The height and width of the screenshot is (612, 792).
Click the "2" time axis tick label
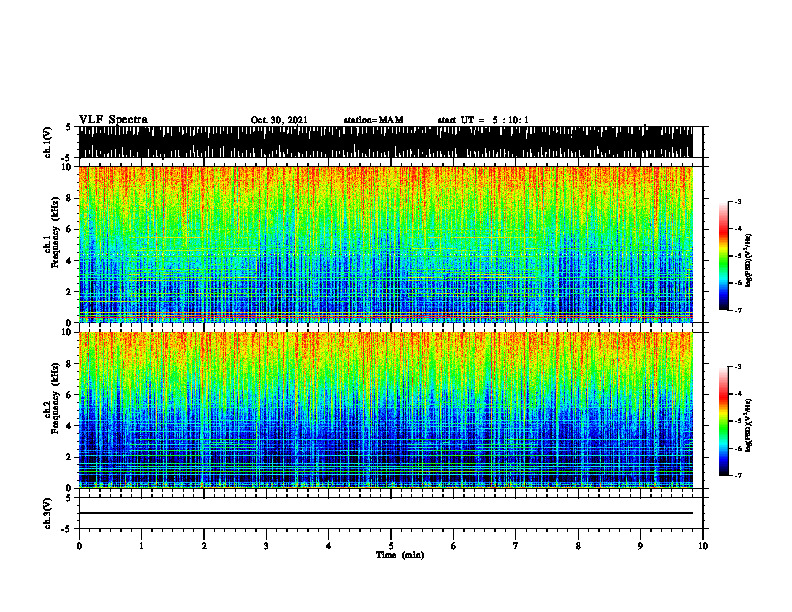tap(204, 546)
